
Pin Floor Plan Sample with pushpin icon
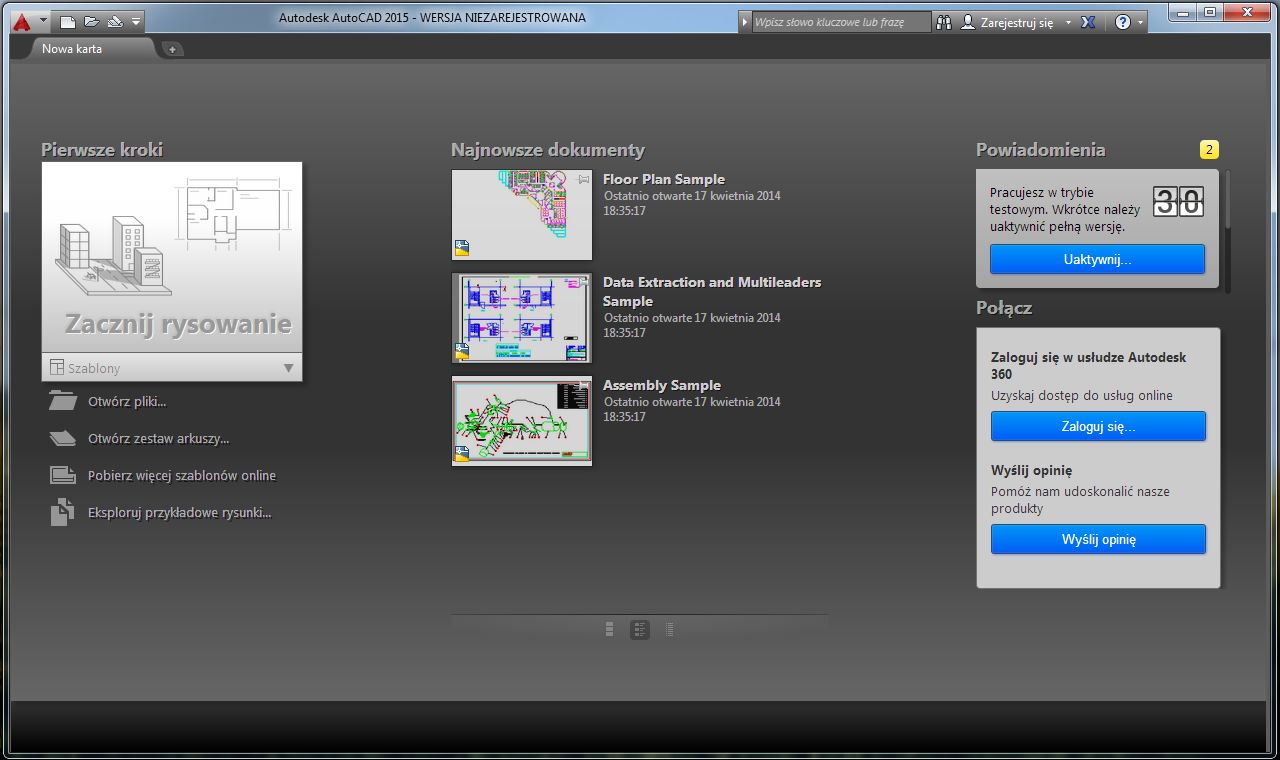(x=584, y=179)
